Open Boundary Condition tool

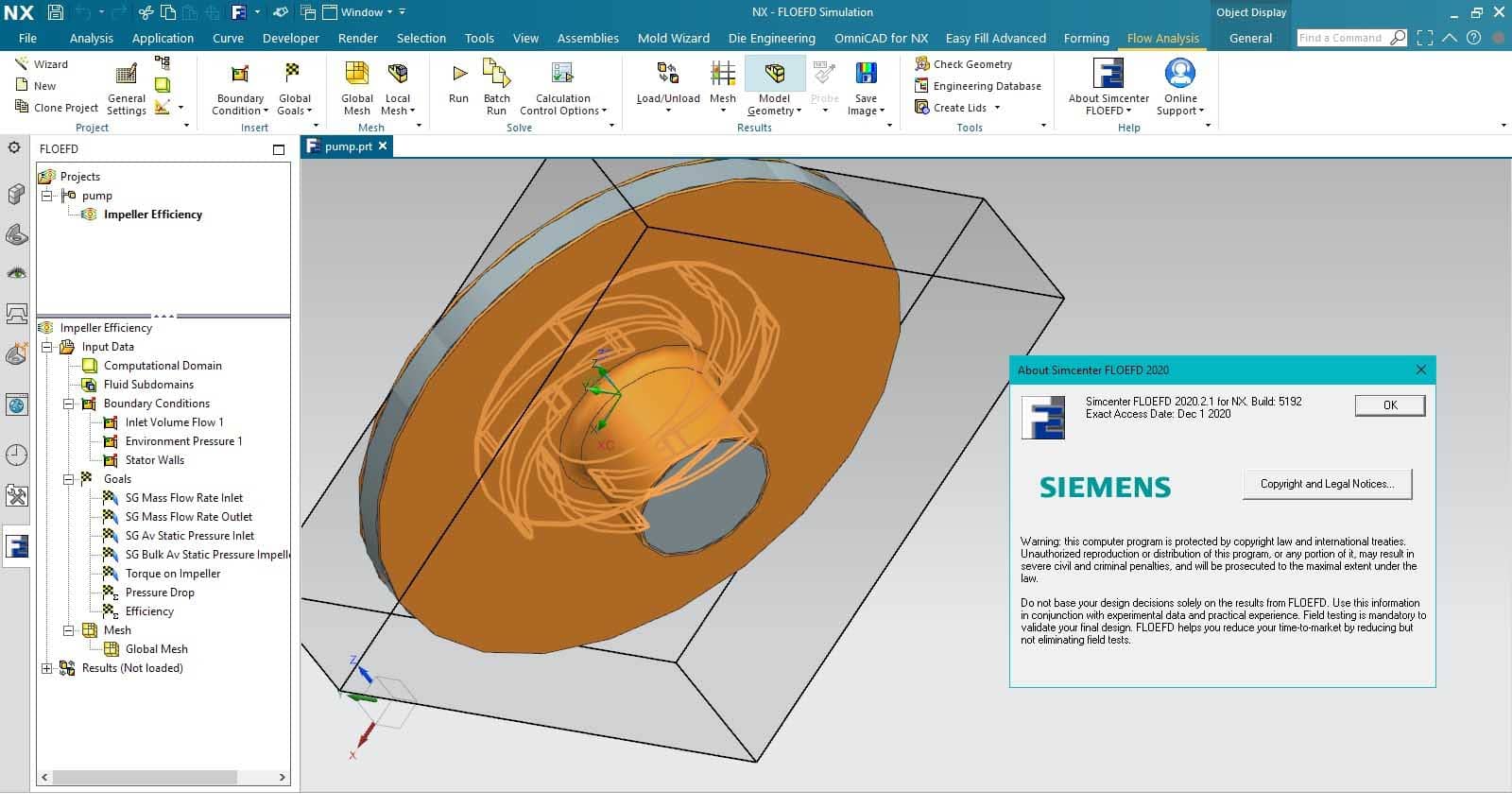[x=240, y=89]
